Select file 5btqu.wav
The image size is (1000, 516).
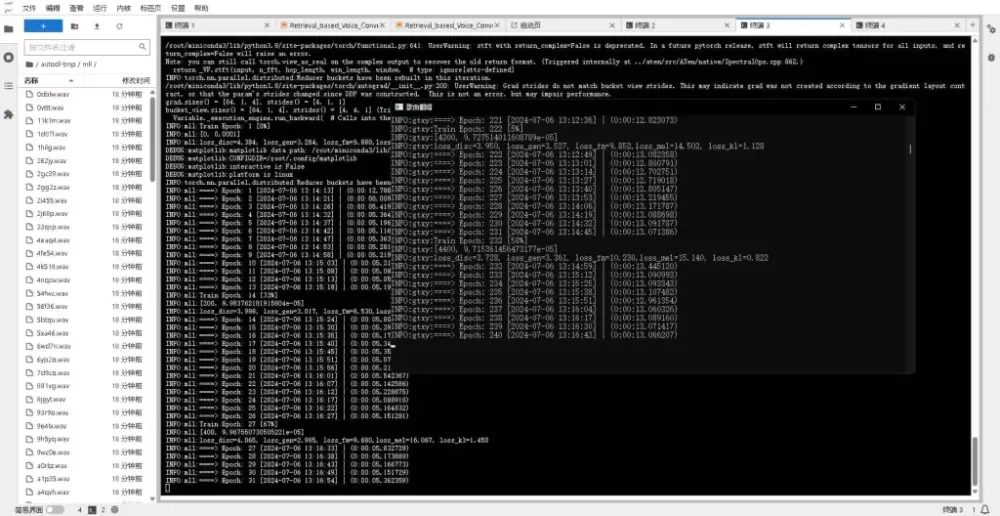click(52, 320)
